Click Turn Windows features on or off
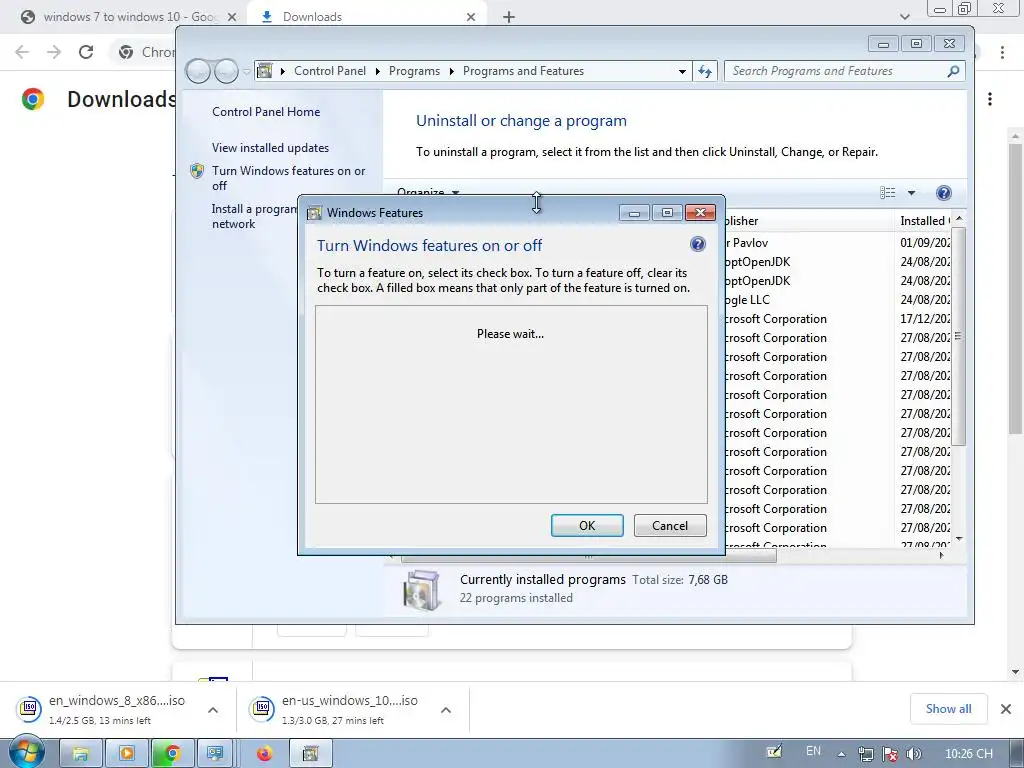 288,178
